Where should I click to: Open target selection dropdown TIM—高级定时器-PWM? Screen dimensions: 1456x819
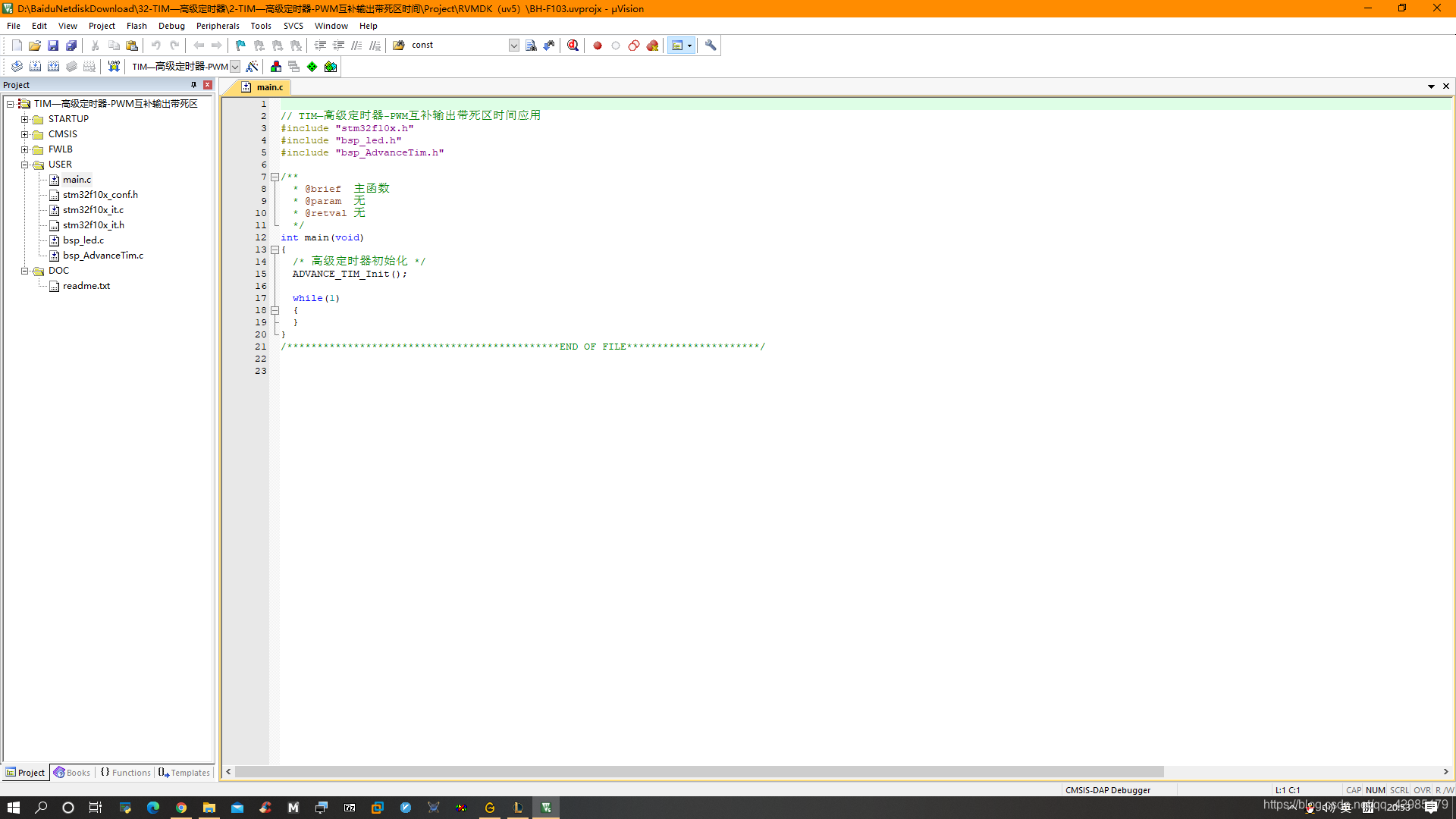235,67
